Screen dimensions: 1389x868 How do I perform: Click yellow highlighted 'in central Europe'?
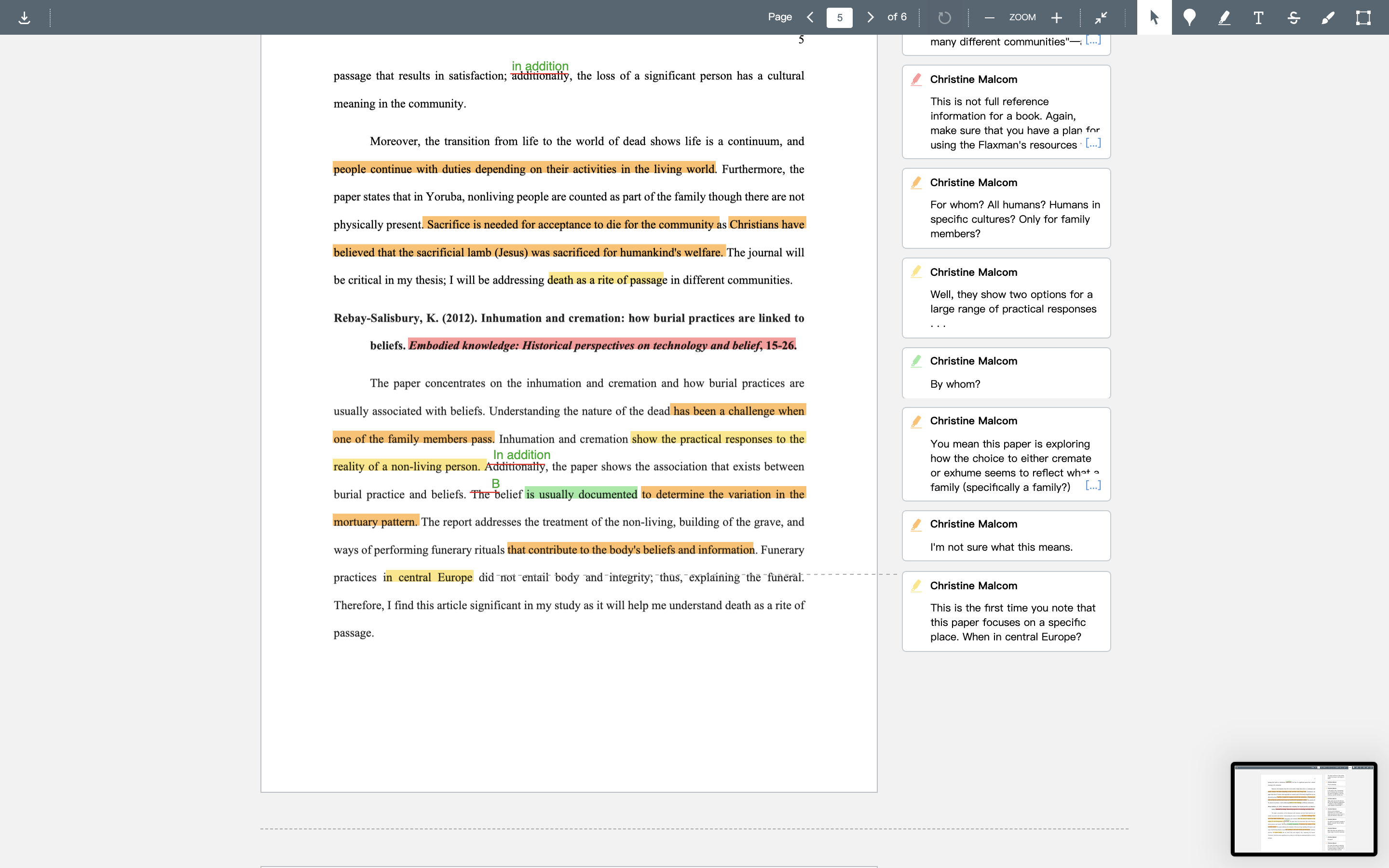click(x=428, y=577)
